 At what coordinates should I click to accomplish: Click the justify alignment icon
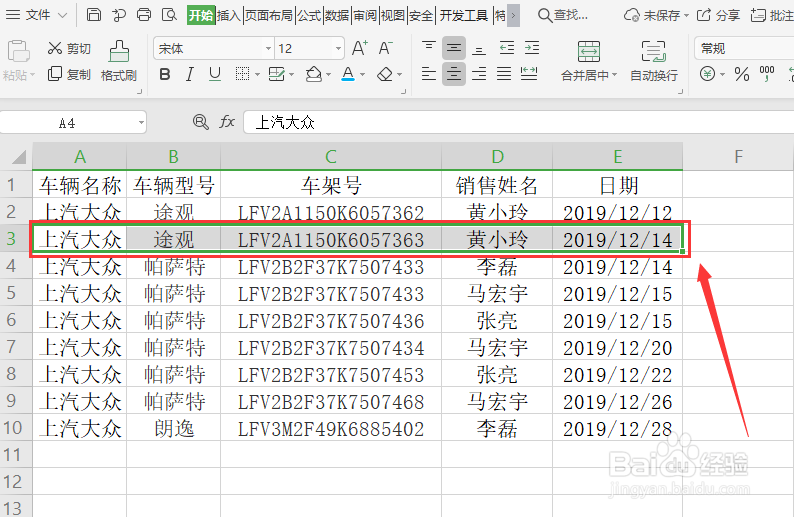[x=504, y=74]
